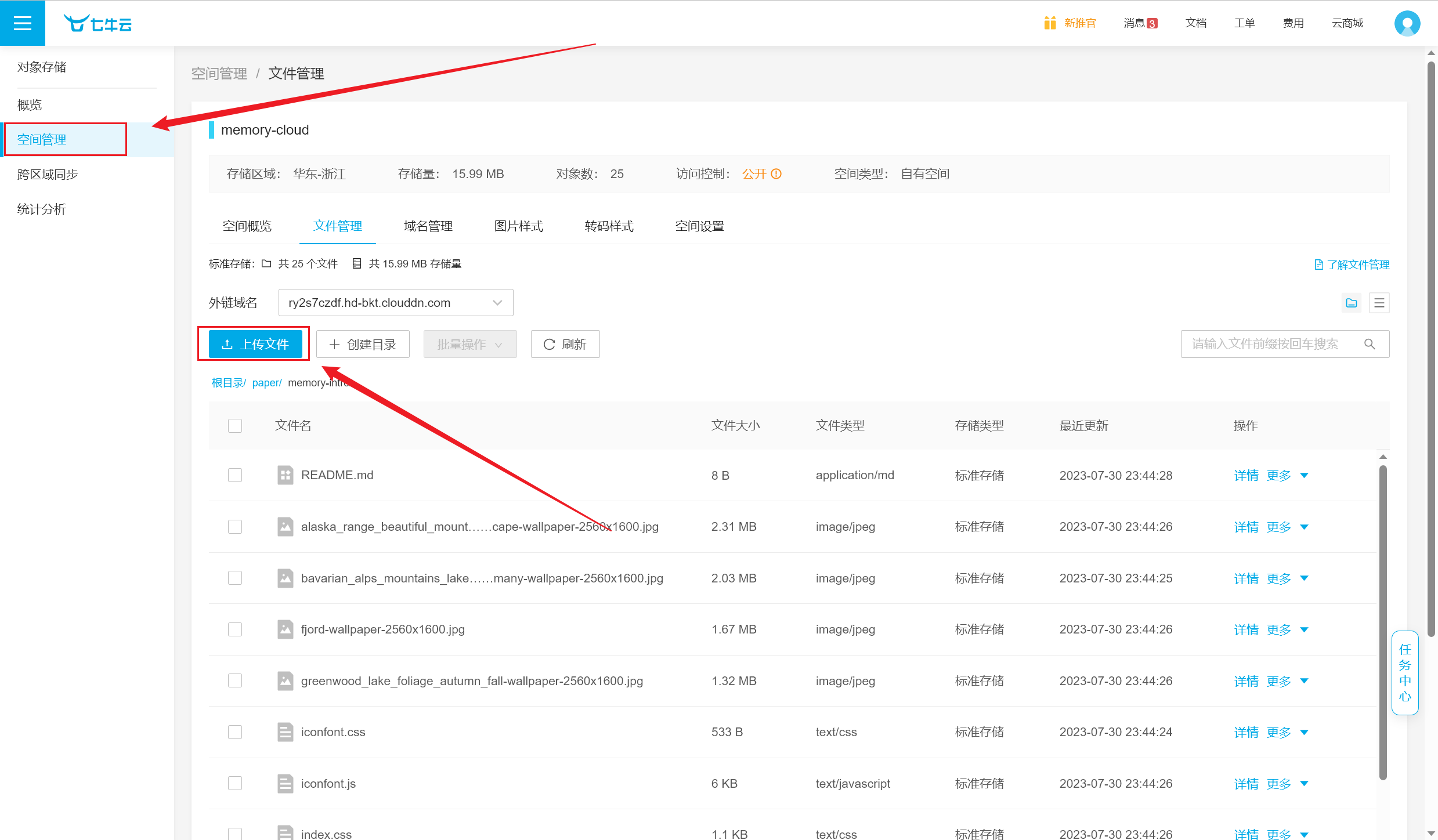This screenshot has width=1438, height=840.
Task: Click the 刷新 refresh button
Action: [x=565, y=344]
